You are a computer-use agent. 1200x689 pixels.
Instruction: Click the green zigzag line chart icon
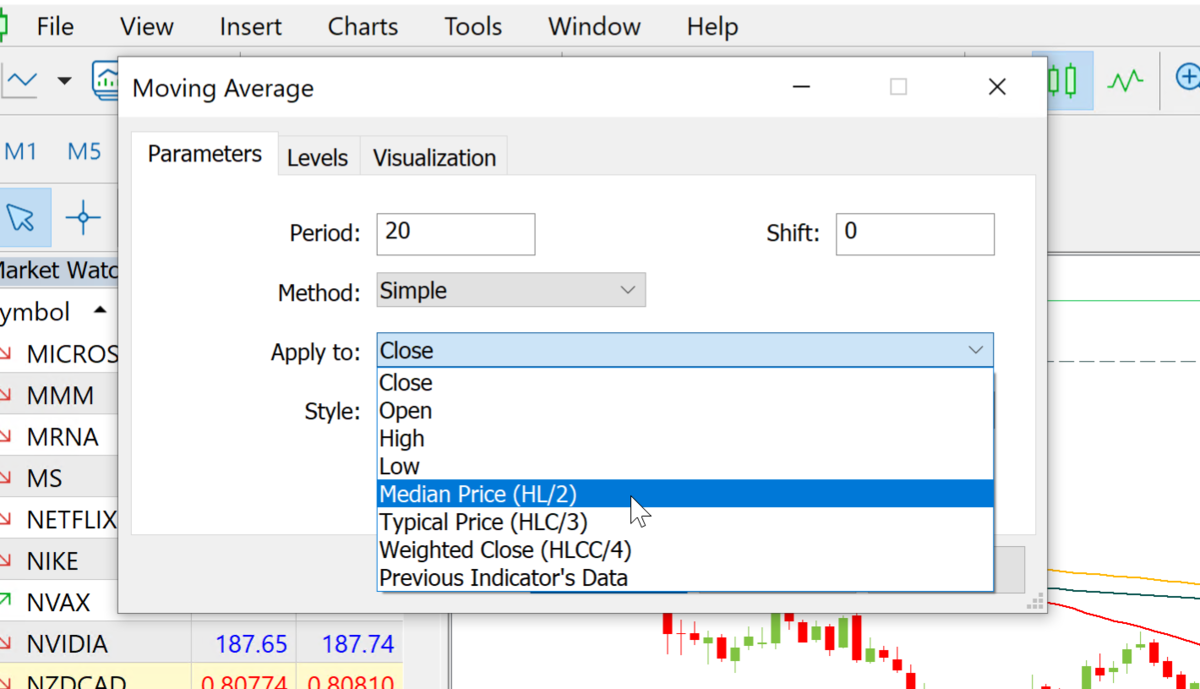point(1125,79)
